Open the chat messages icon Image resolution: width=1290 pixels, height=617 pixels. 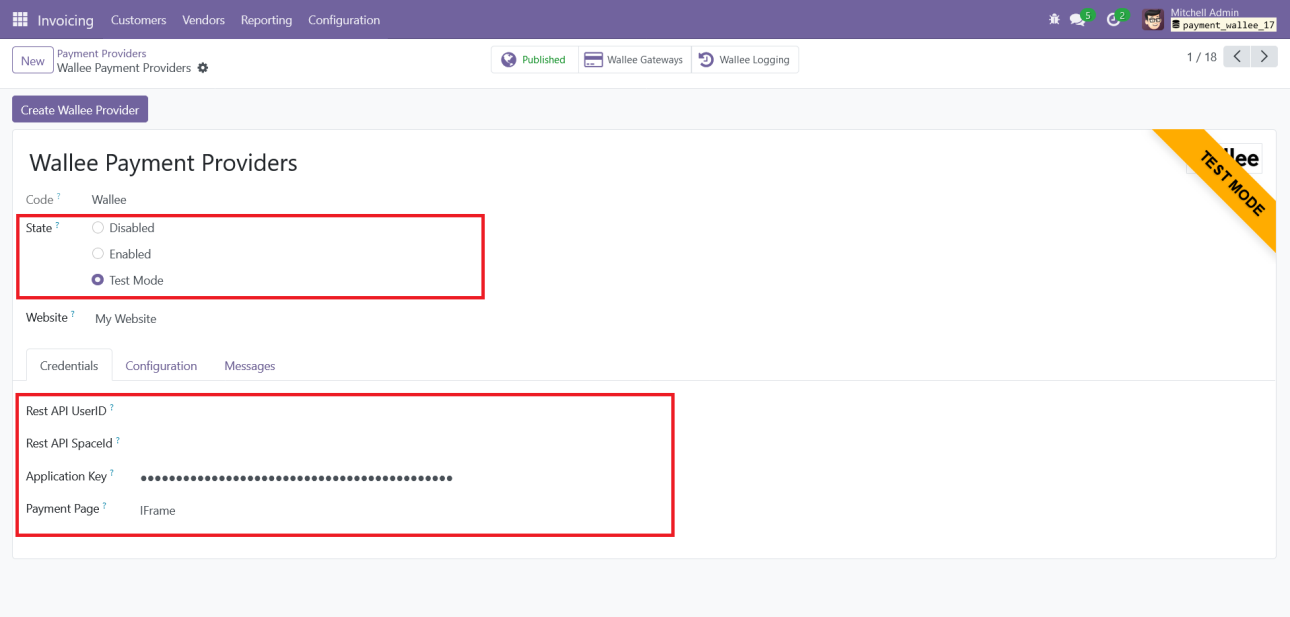1077,20
